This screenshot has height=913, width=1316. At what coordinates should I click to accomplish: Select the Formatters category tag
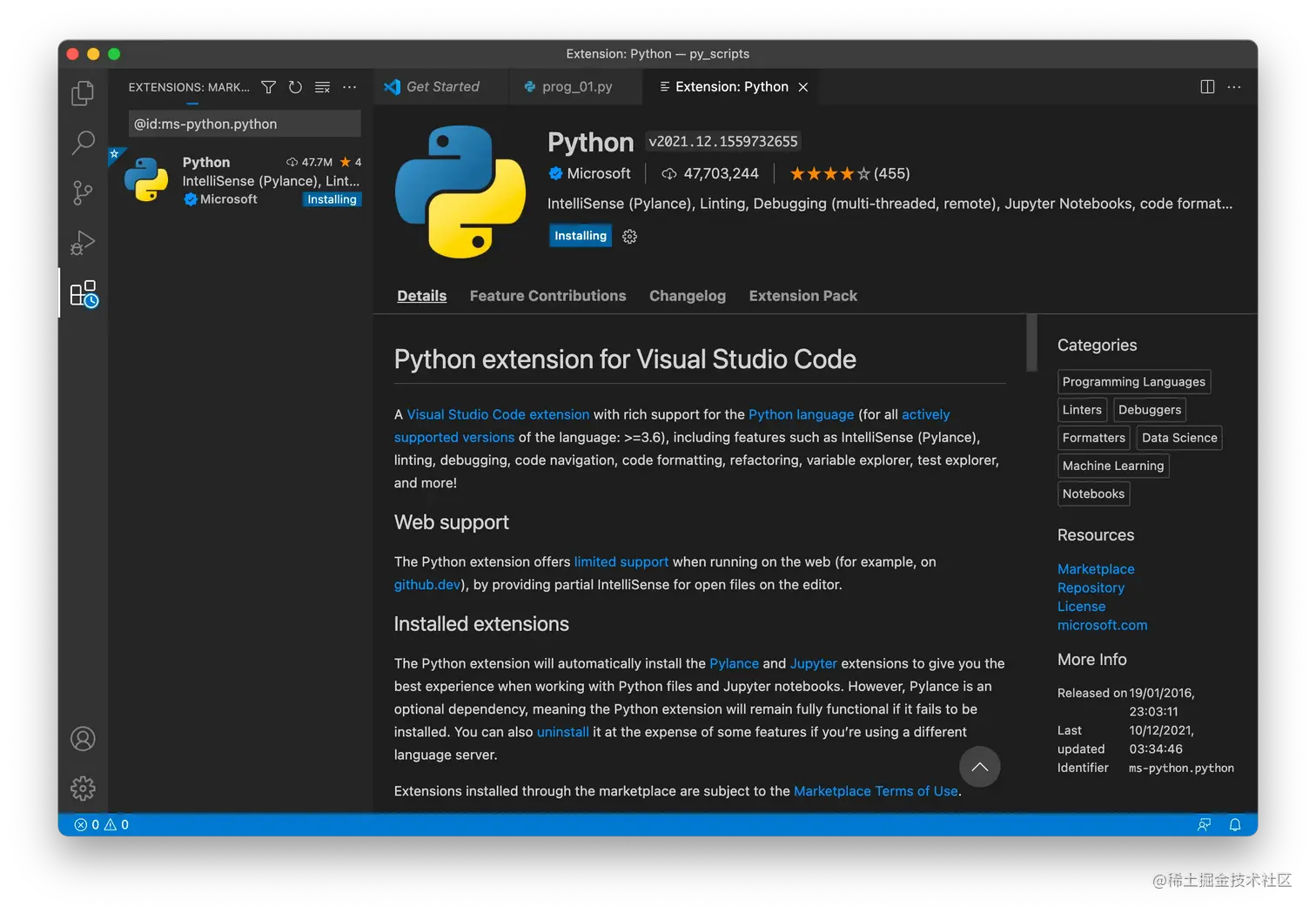pos(1094,437)
